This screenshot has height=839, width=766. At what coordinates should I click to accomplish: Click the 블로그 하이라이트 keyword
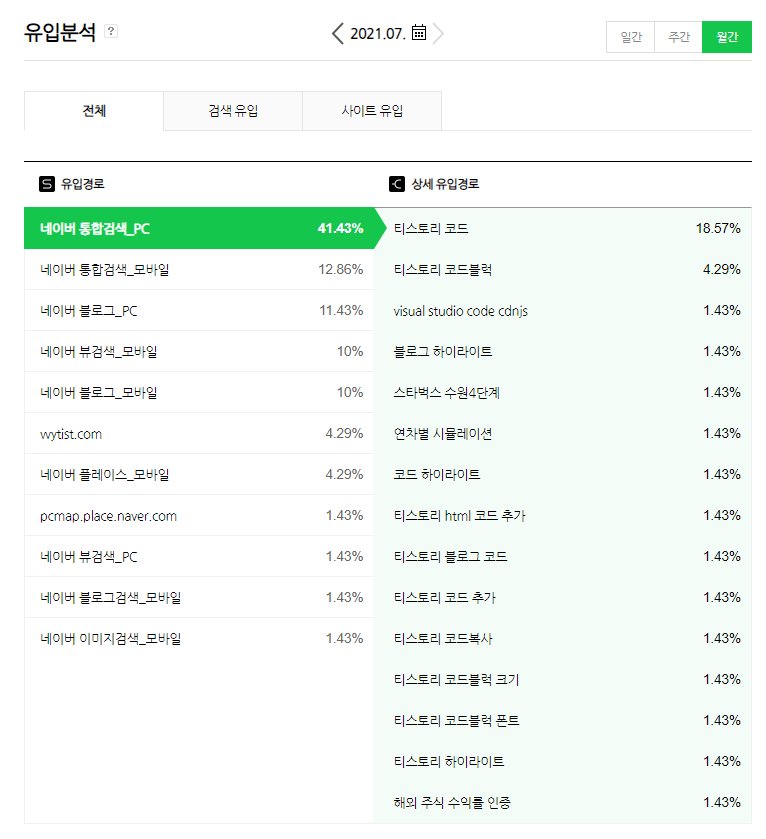coord(442,352)
